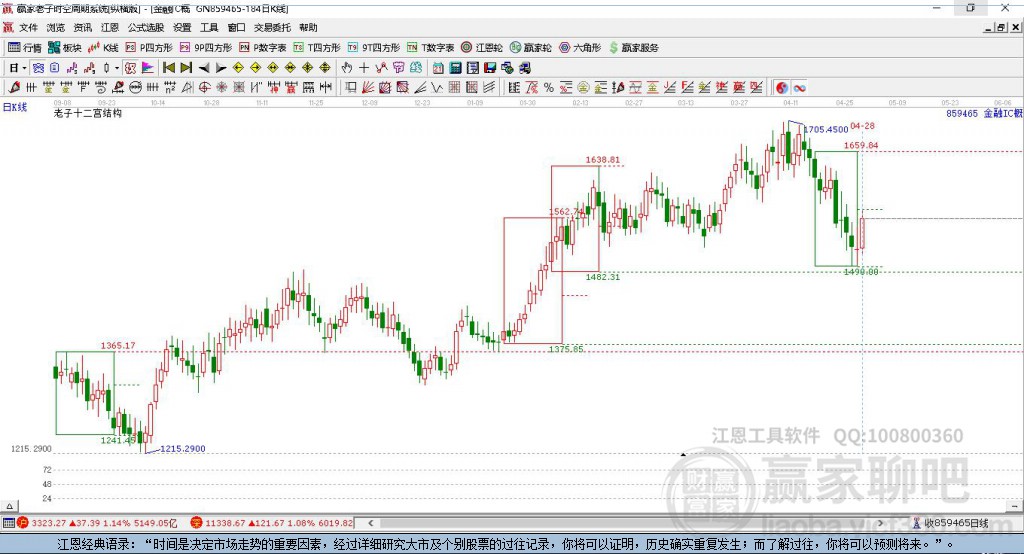
Task: Open the 窗口 menu
Action: point(236,27)
